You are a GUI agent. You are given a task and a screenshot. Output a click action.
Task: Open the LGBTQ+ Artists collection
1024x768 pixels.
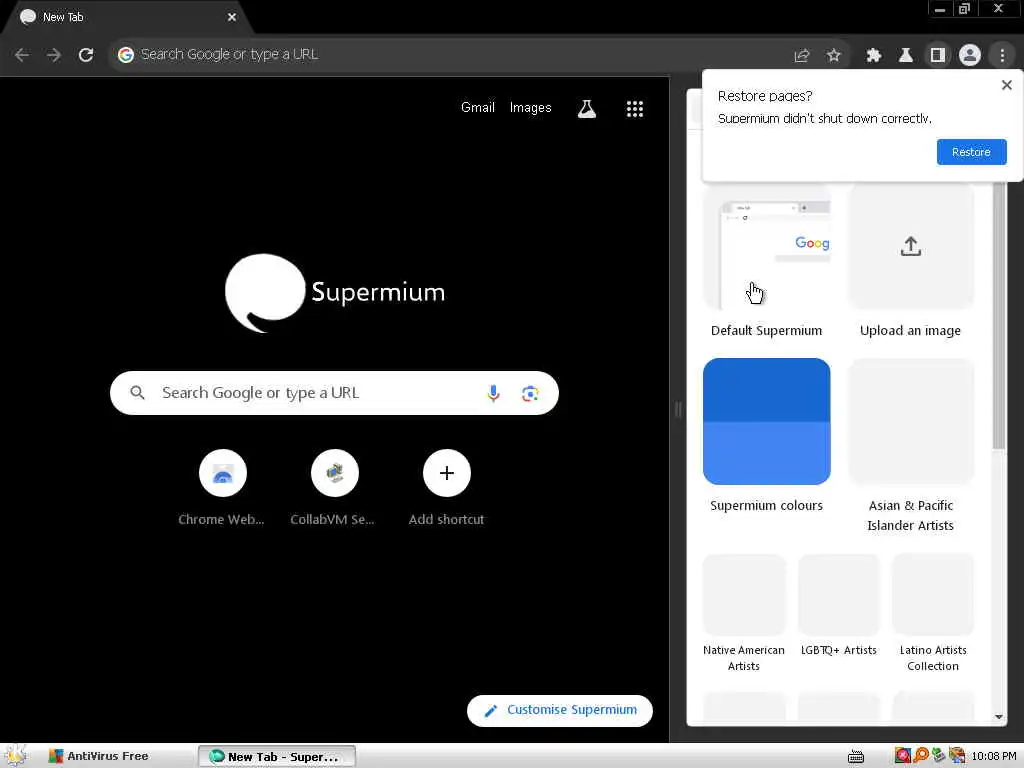(x=839, y=594)
